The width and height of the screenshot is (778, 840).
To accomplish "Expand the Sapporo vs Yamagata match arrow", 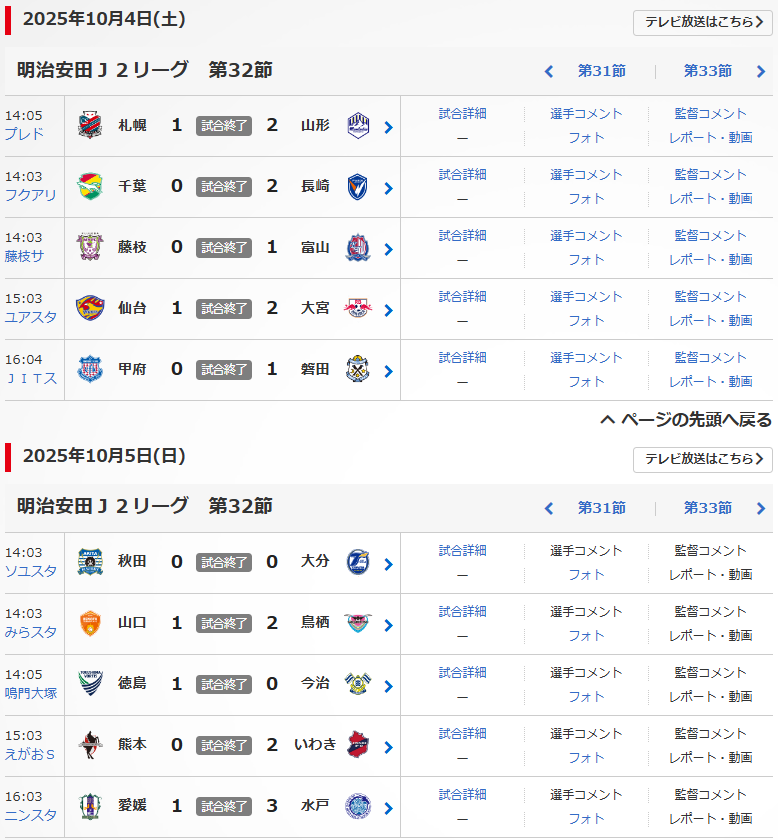I will (x=388, y=127).
